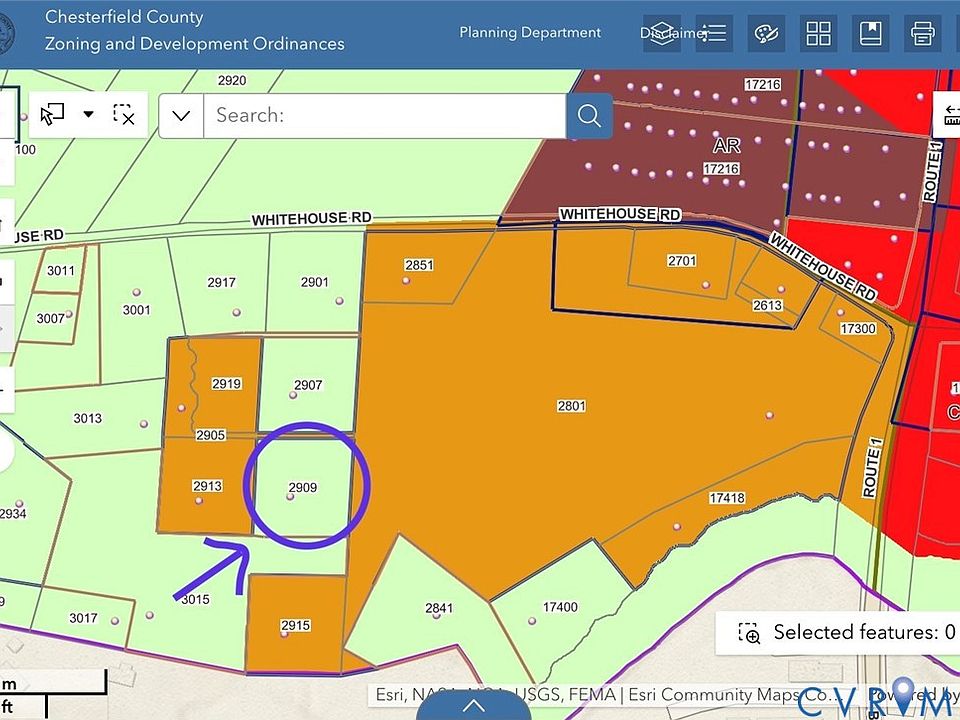Activate the rectangle select tool
The width and height of the screenshot is (960, 720).
click(52, 114)
